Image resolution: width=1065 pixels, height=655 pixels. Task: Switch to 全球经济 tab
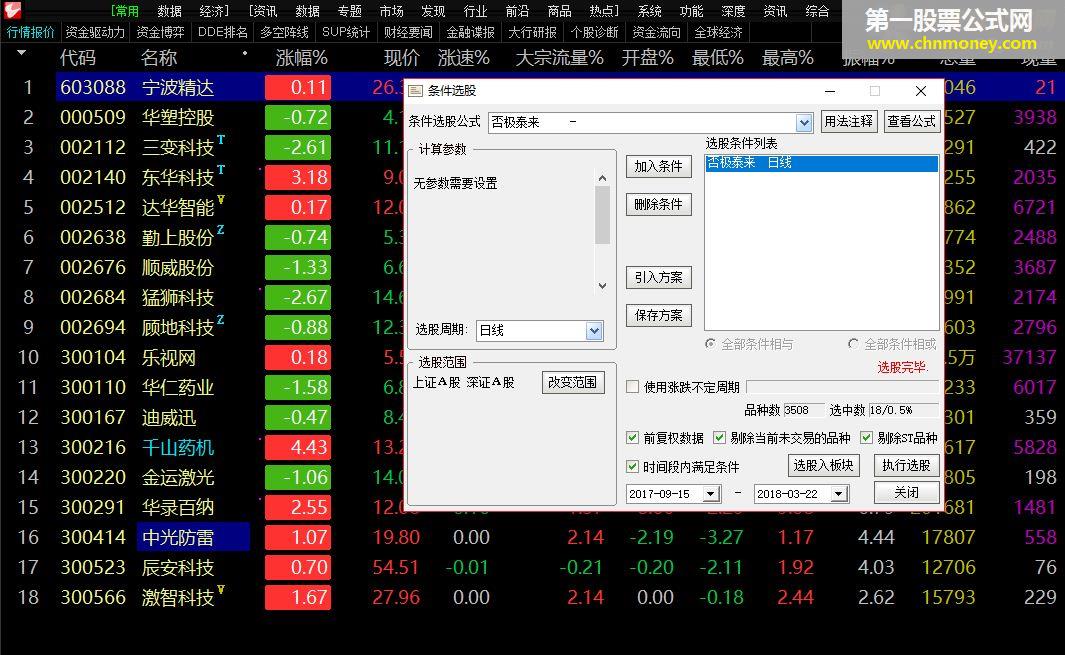coord(718,32)
